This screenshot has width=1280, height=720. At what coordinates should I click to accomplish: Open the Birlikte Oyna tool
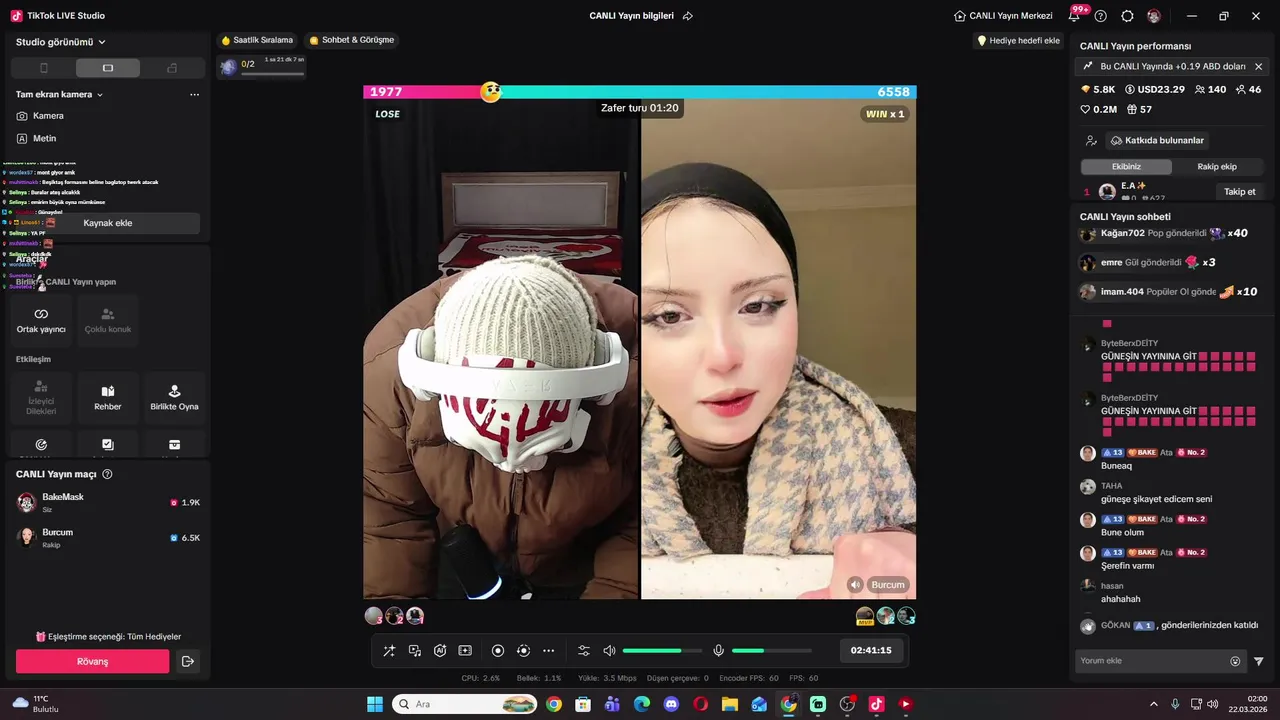[174, 398]
